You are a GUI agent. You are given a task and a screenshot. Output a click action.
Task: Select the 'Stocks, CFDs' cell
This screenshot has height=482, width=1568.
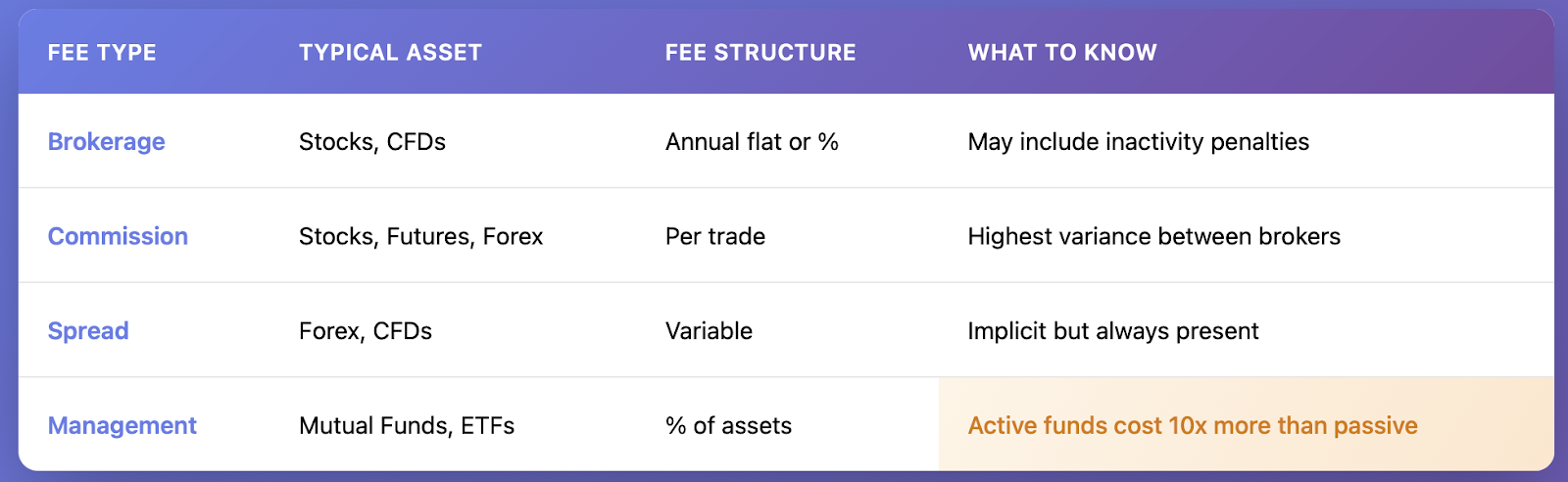click(371, 142)
